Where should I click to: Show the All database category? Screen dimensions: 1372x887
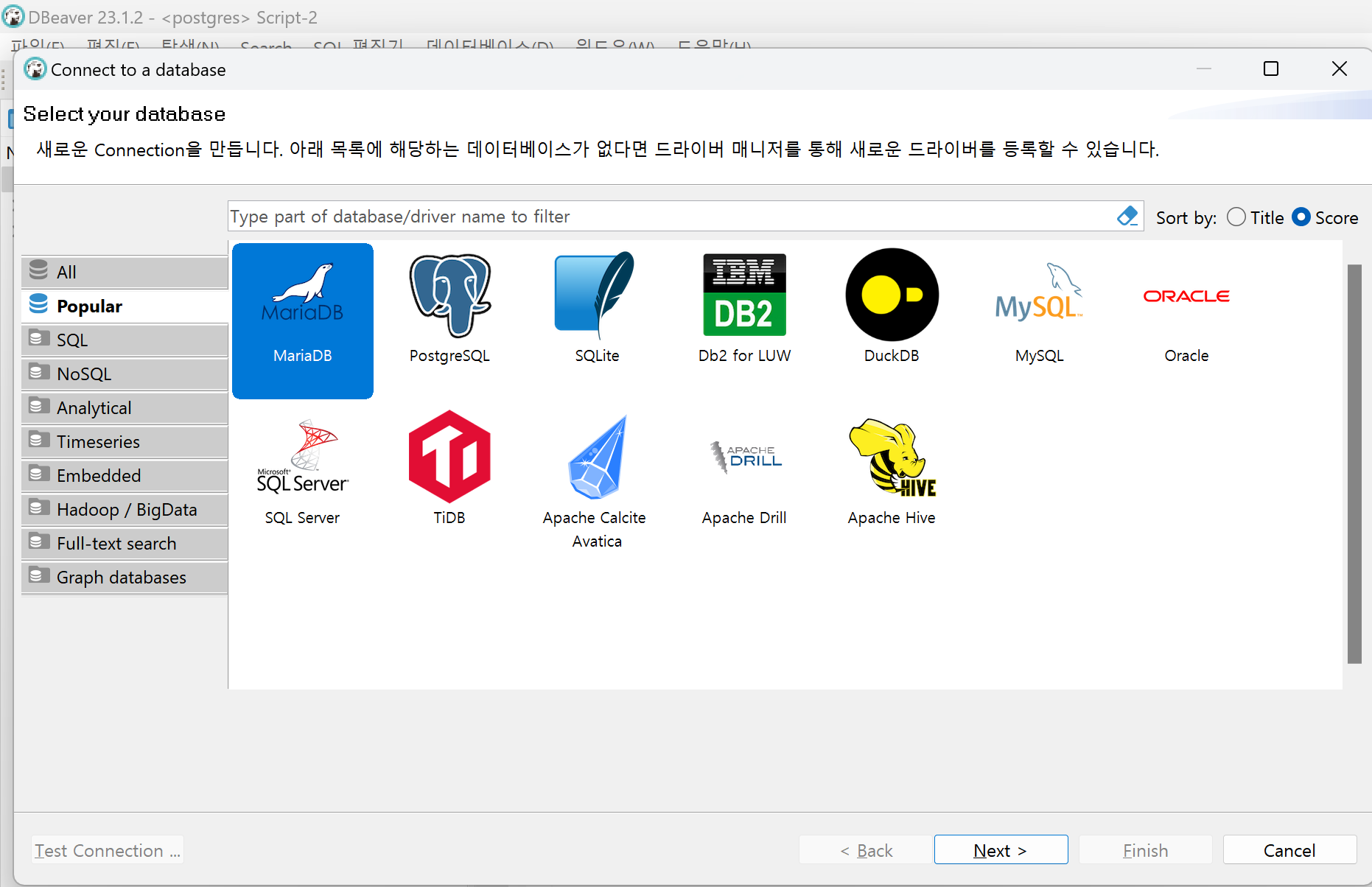pos(125,272)
